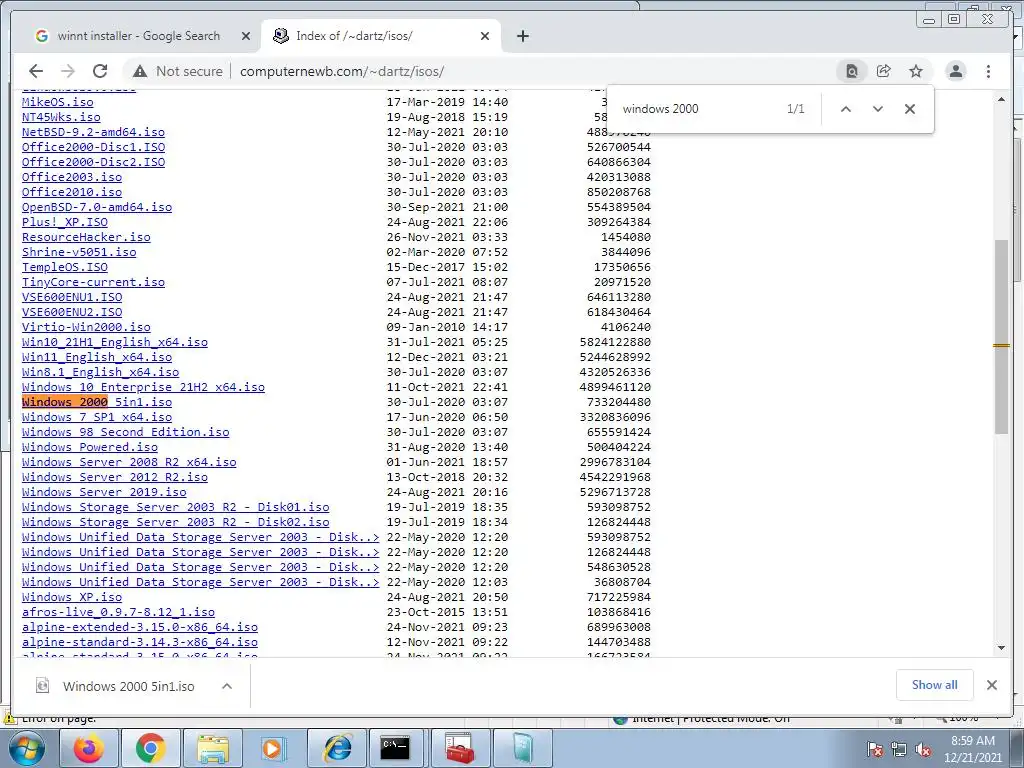Show all downloads
The width and height of the screenshot is (1024, 768).
coord(935,684)
